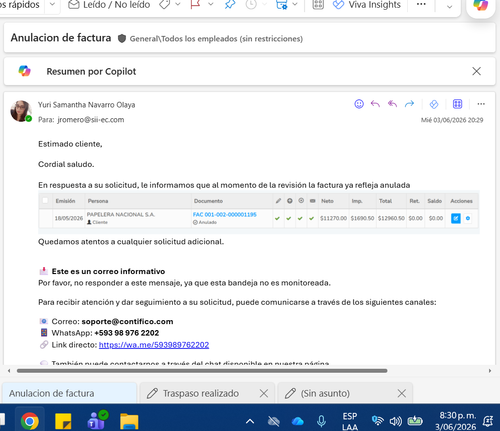This screenshot has width=500, height=431.
Task: Open the volume speaker tray icon
Action: pyautogui.click(x=396, y=421)
